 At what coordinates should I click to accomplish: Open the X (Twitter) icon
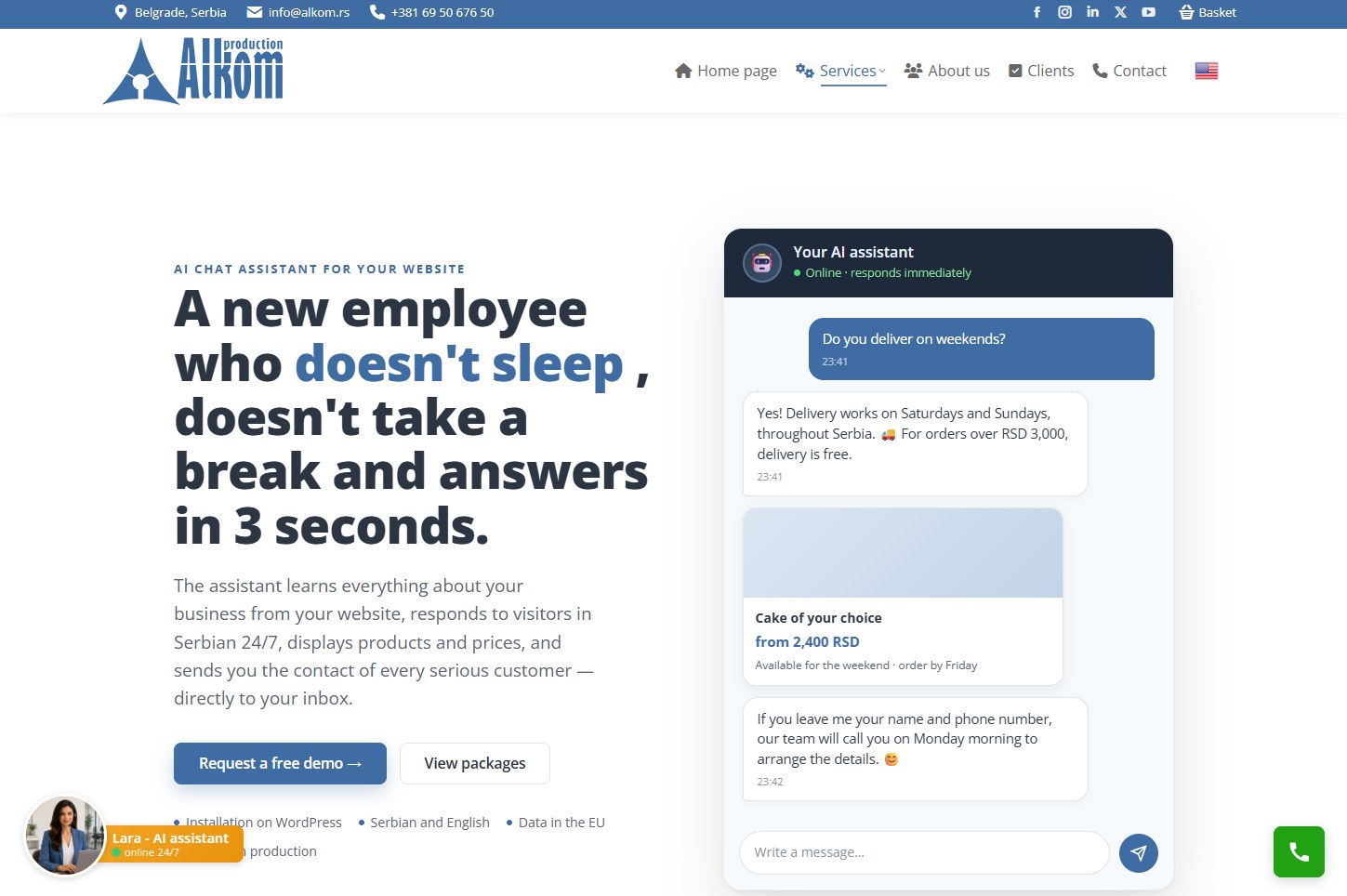click(x=1120, y=12)
